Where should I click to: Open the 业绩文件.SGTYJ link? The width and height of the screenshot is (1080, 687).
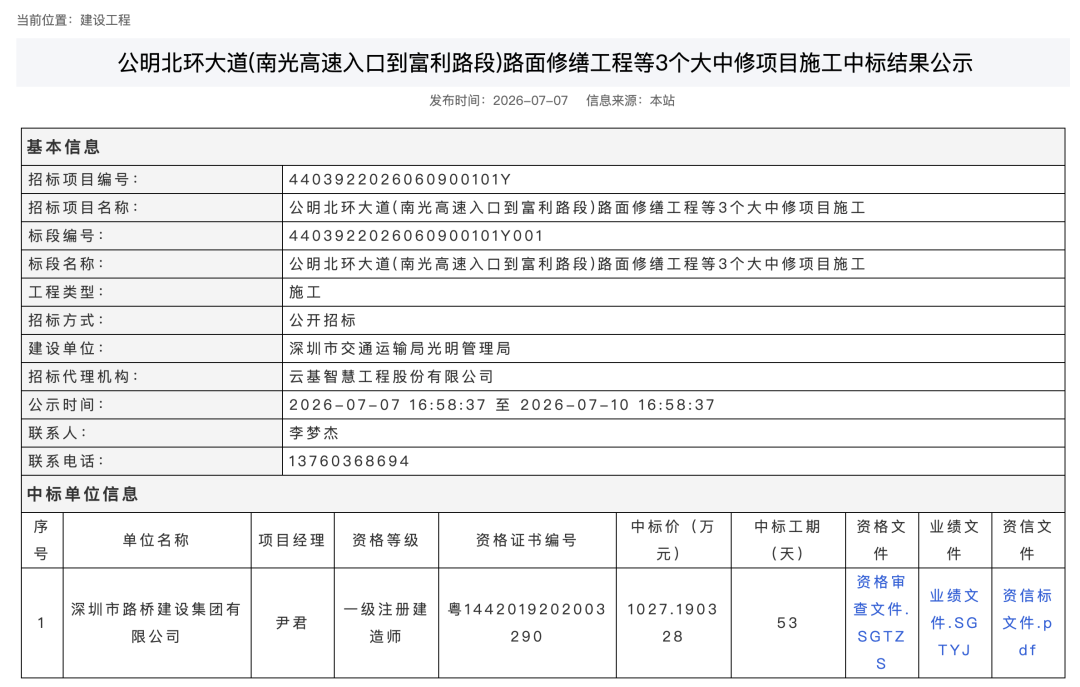point(954,623)
